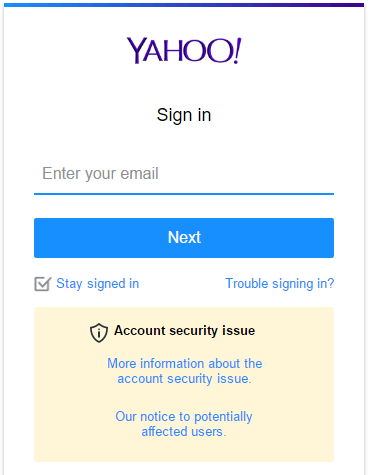Click the 'Enter your email' placeholder text

pyautogui.click(x=100, y=174)
